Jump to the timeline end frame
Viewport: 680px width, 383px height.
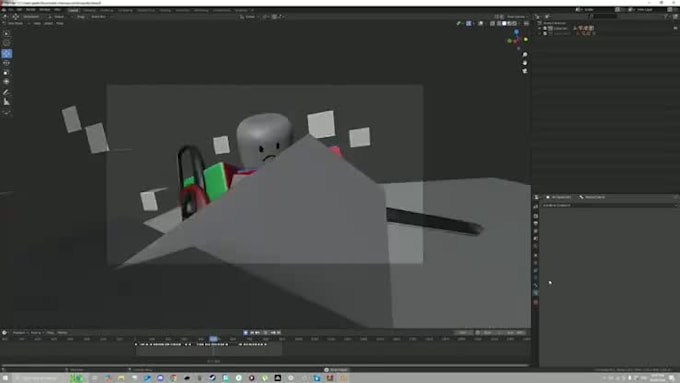(x=279, y=332)
